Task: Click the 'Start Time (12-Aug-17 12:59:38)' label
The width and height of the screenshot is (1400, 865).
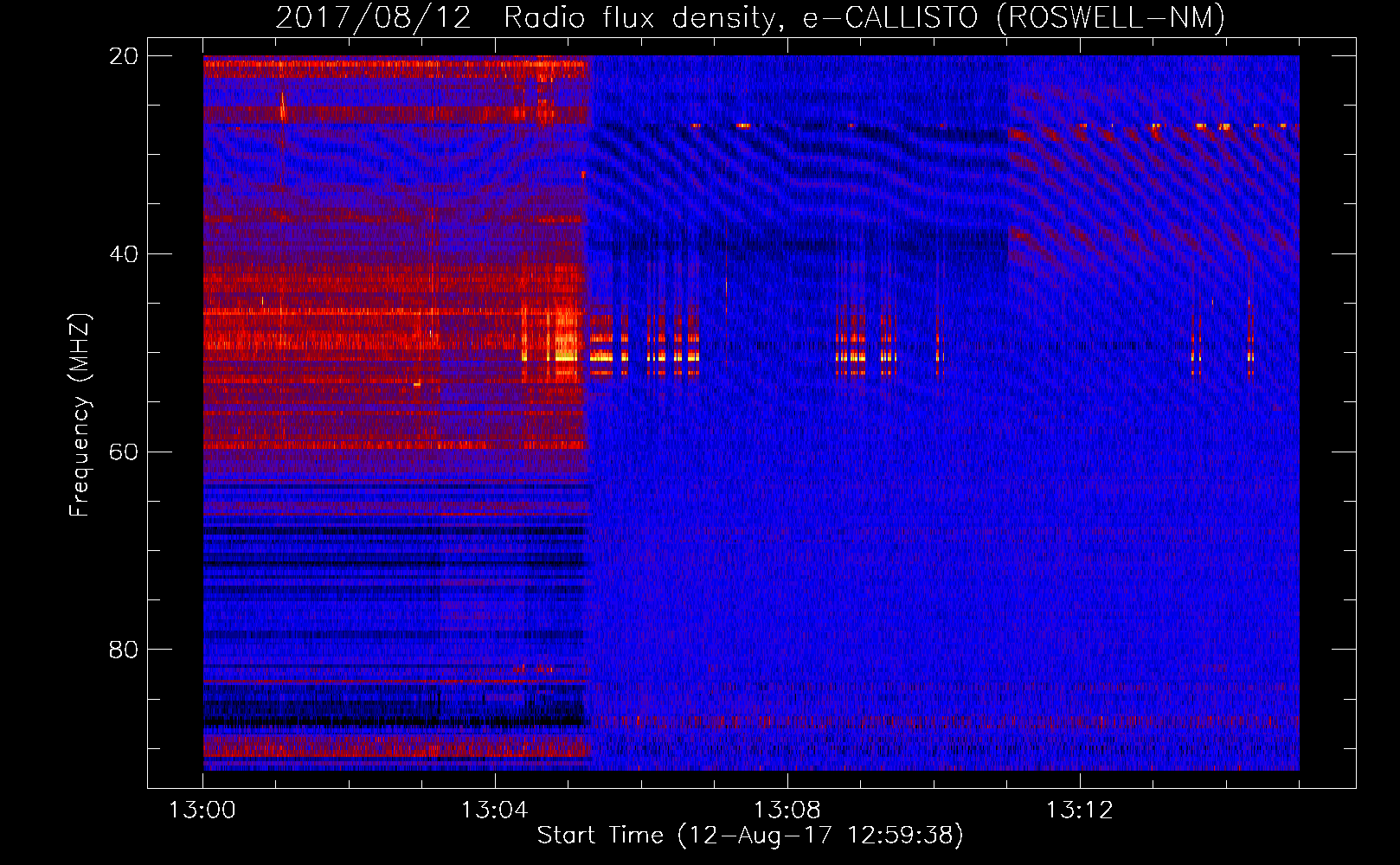Action: click(x=750, y=836)
